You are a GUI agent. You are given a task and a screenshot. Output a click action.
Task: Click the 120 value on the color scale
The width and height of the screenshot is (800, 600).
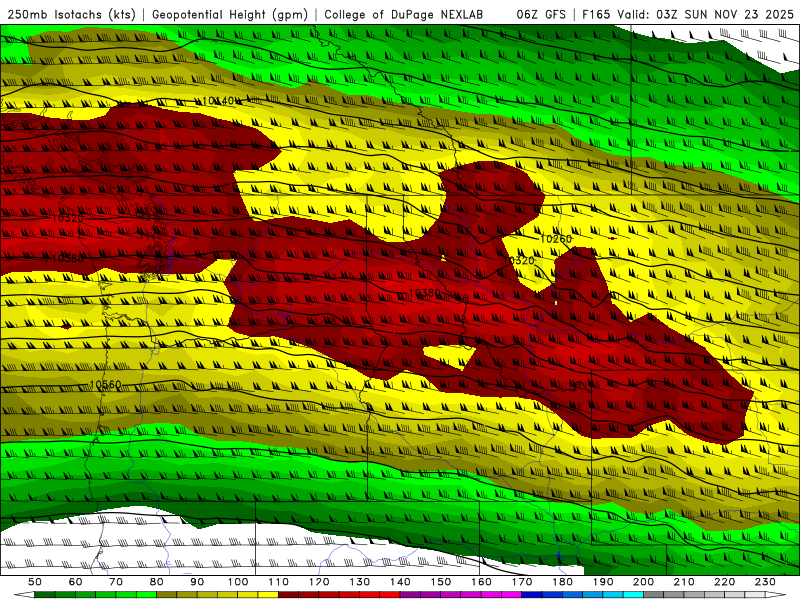click(319, 582)
